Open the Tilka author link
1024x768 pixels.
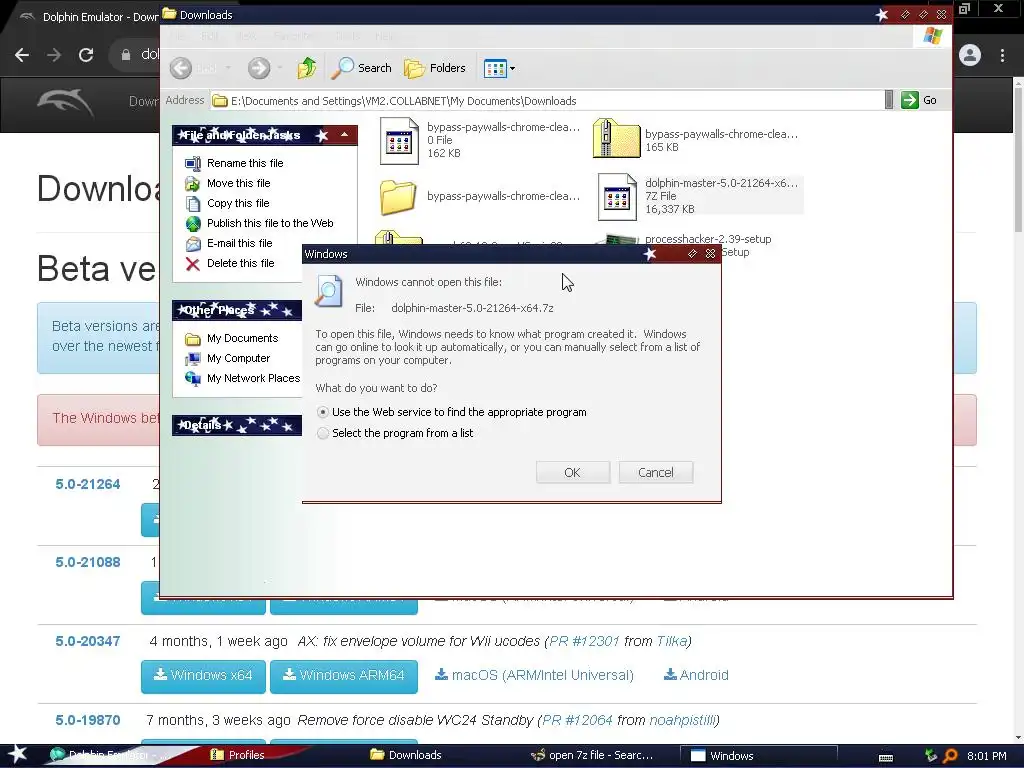671,641
